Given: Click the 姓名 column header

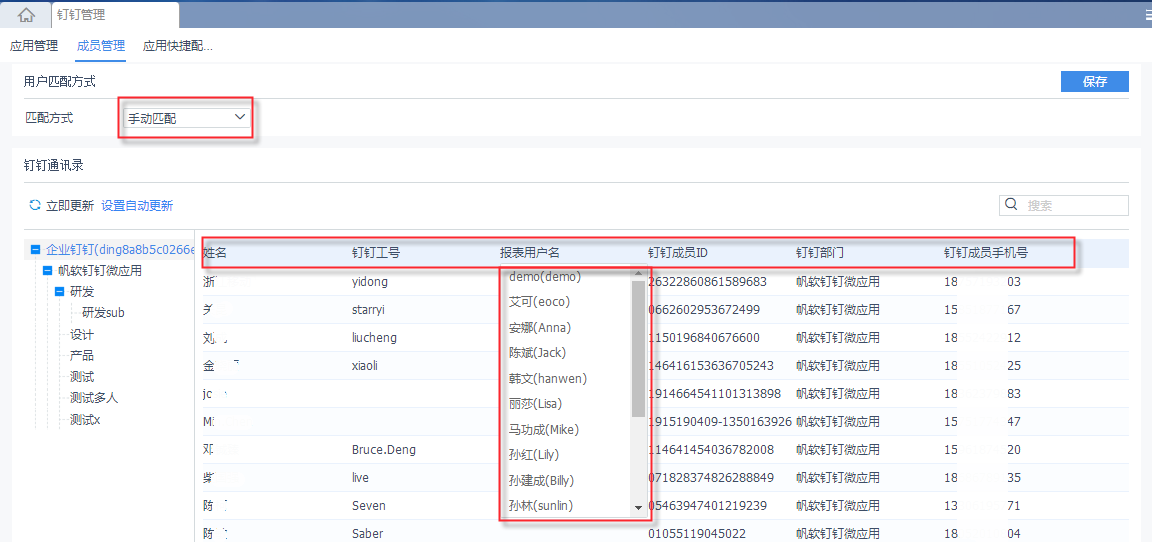Looking at the screenshot, I should pos(215,253).
